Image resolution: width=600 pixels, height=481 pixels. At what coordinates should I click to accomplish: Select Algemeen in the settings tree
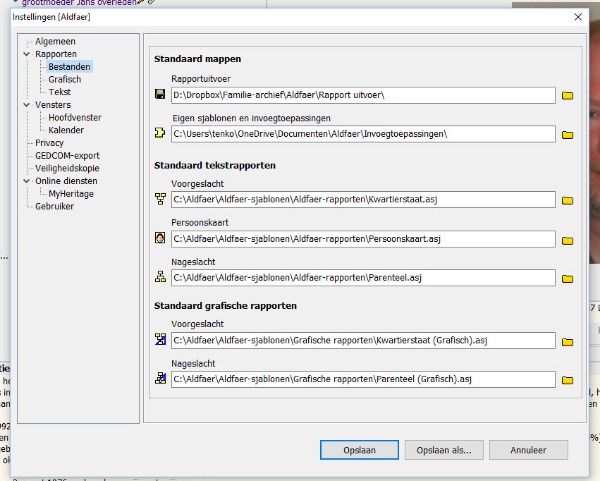pos(55,42)
